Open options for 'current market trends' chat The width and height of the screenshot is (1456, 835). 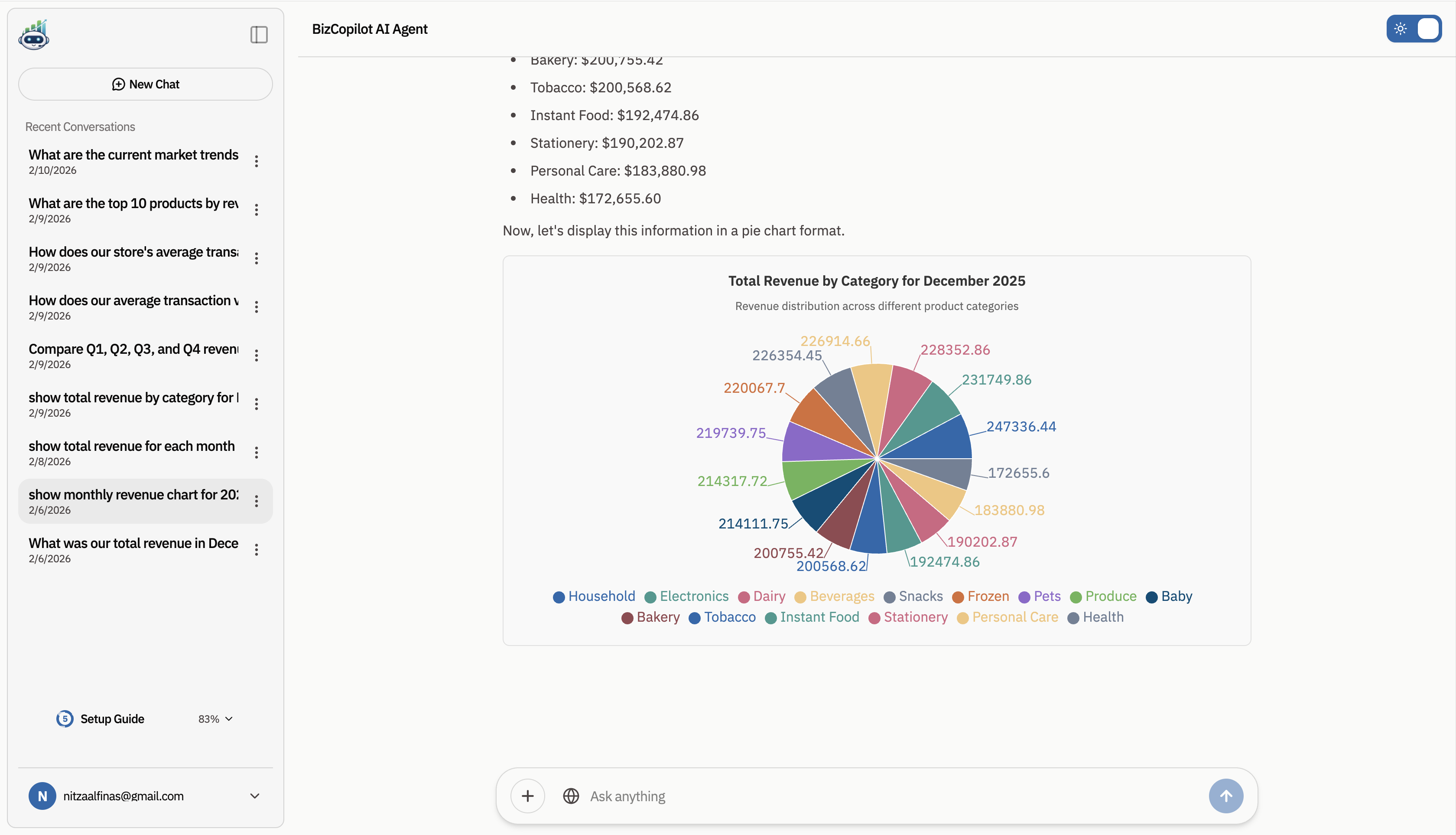click(x=256, y=161)
